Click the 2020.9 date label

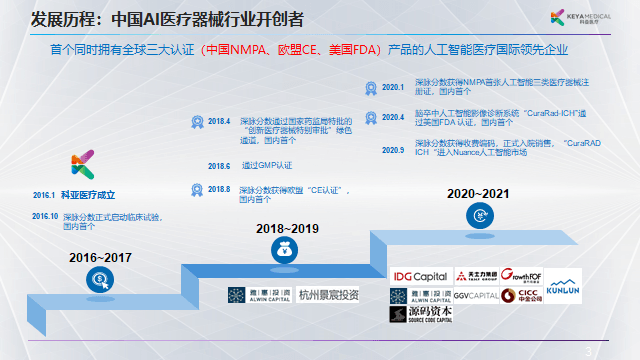pos(393,150)
